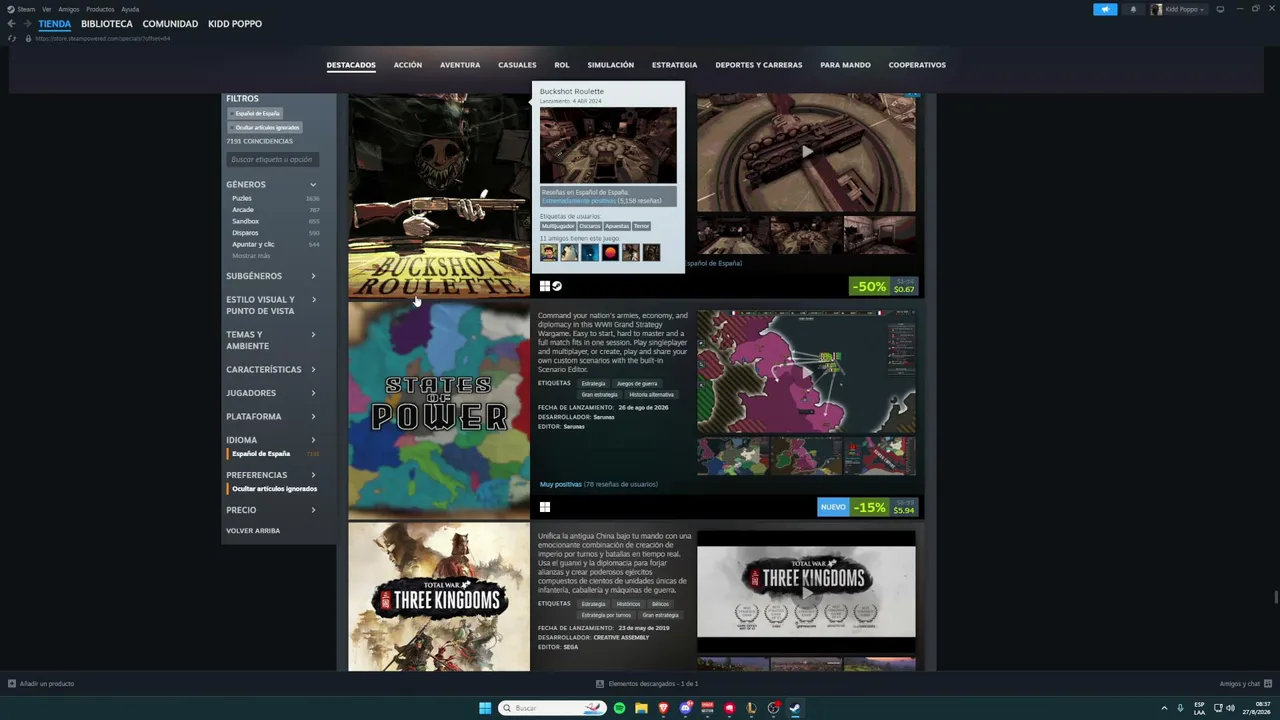The height and width of the screenshot is (720, 1280).
Task: Open the Total War Three Kingdoms capsule image
Action: [x=439, y=598]
